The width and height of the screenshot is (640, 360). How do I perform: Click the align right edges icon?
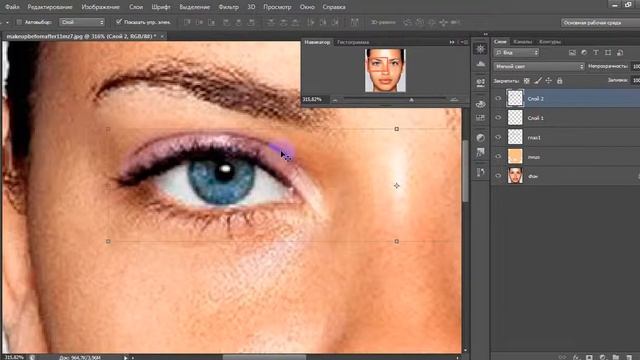(x=251, y=22)
